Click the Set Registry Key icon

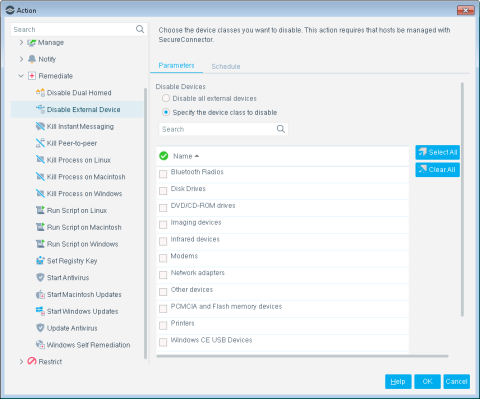[x=40, y=260]
